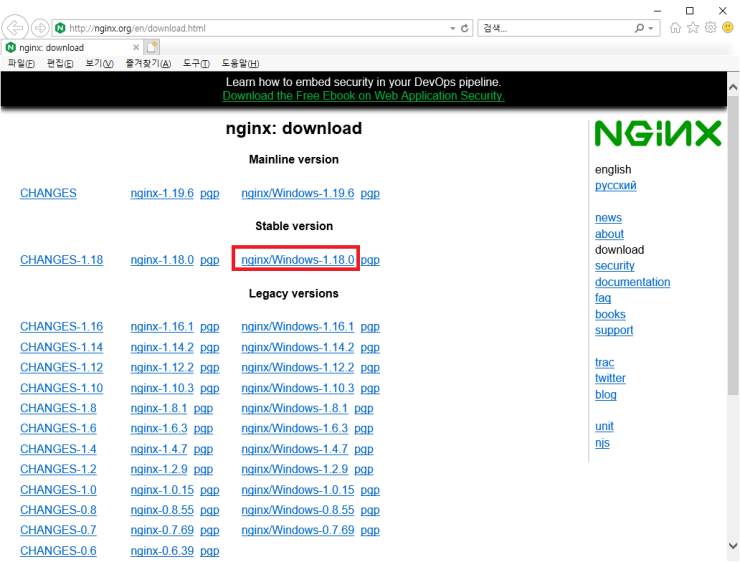Open the Tools gear icon
Screen dimensions: 740x562
tap(710, 28)
